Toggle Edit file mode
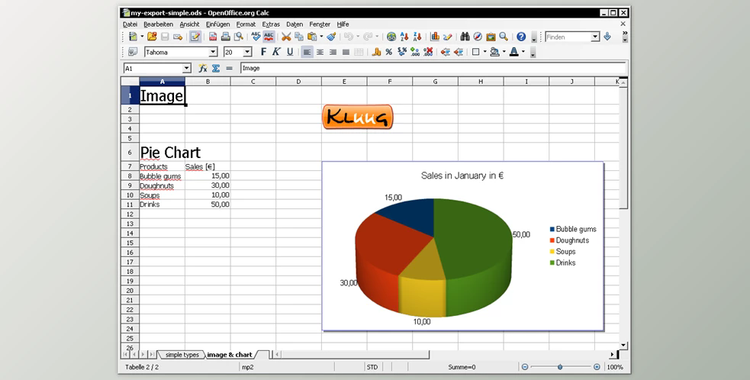Viewport: 750px width, 380px height. pos(195,36)
